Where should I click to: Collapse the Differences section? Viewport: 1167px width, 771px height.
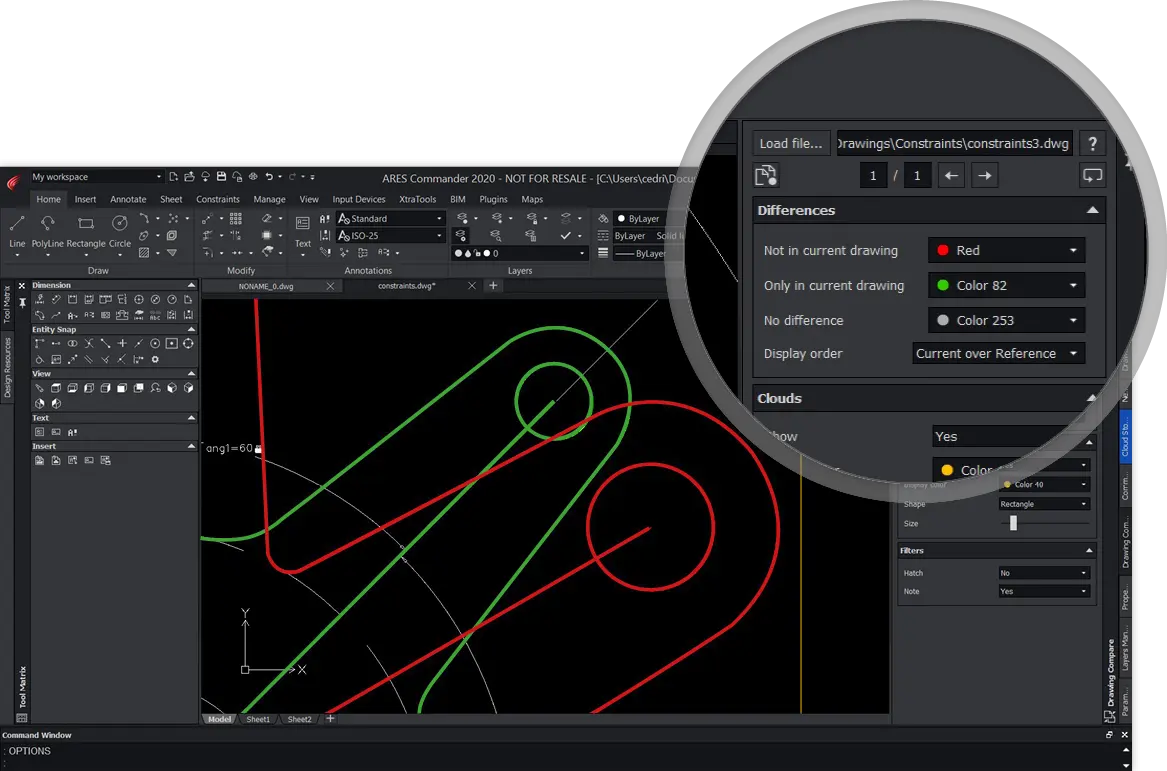[1092, 210]
